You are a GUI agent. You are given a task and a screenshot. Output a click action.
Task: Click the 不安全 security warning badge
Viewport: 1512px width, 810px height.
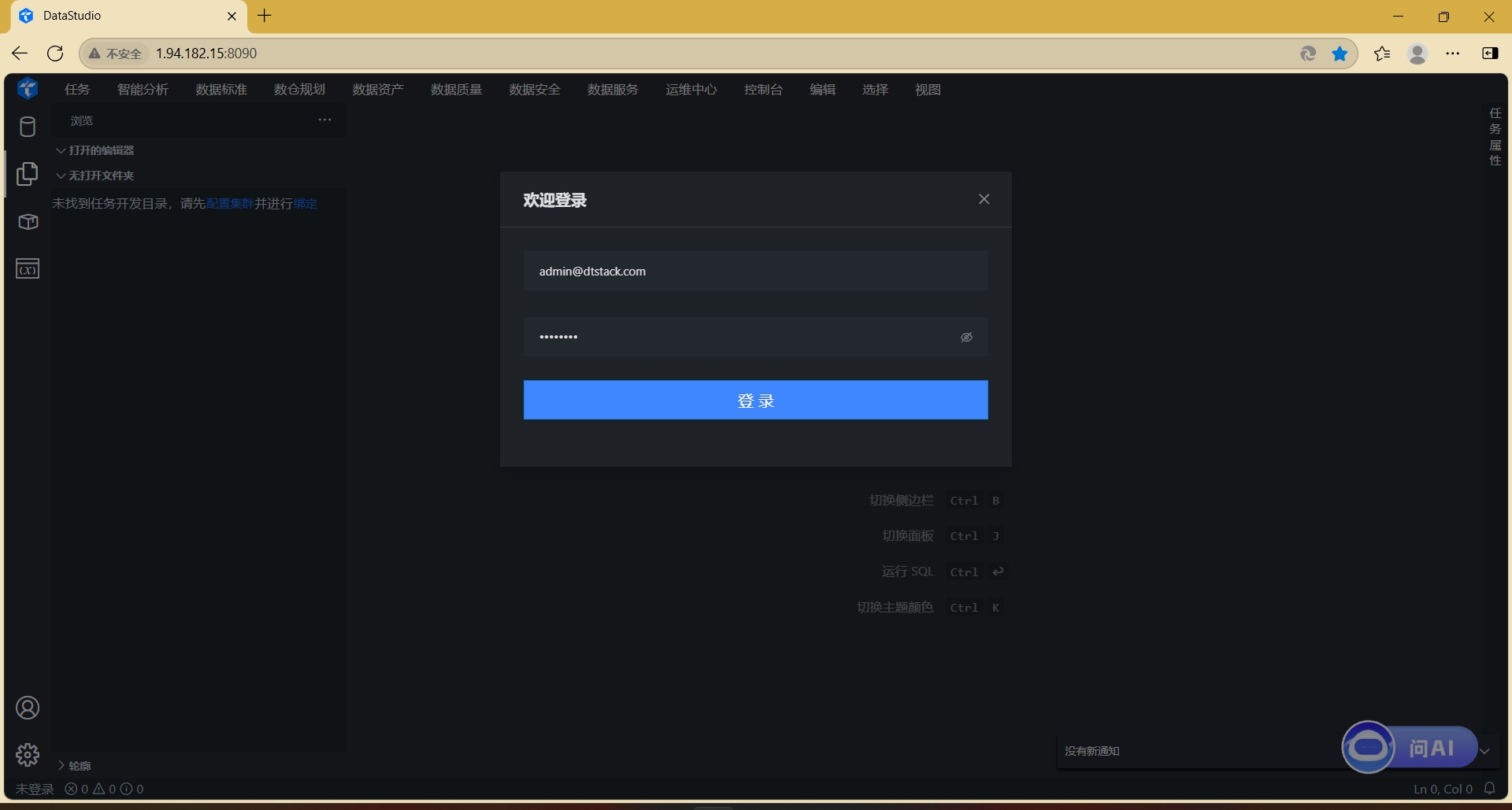115,54
